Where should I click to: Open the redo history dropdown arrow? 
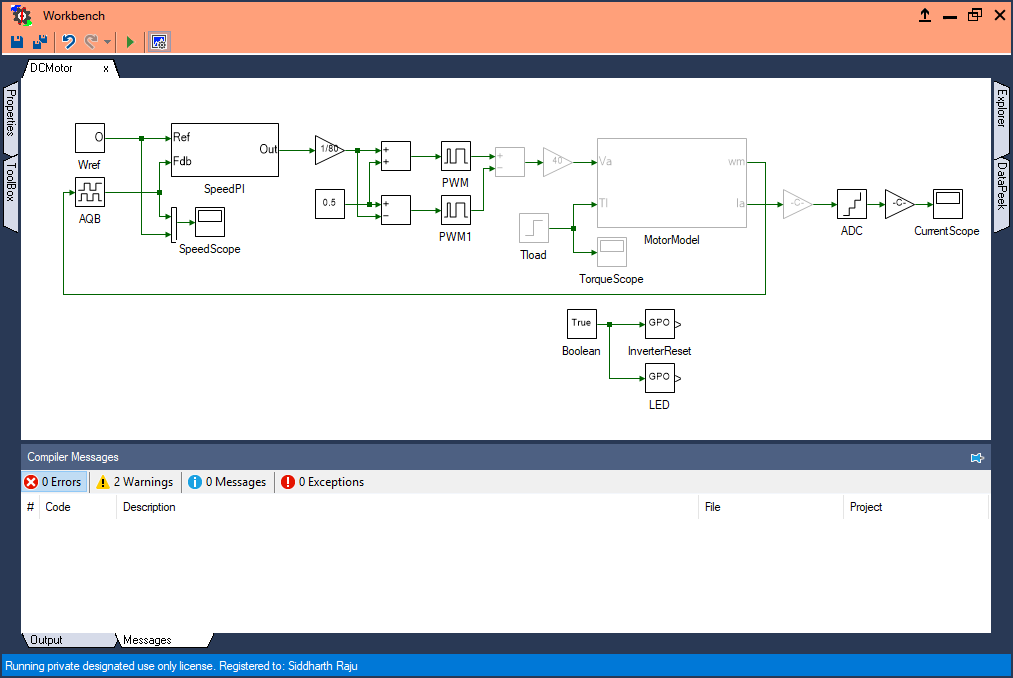click(x=107, y=42)
